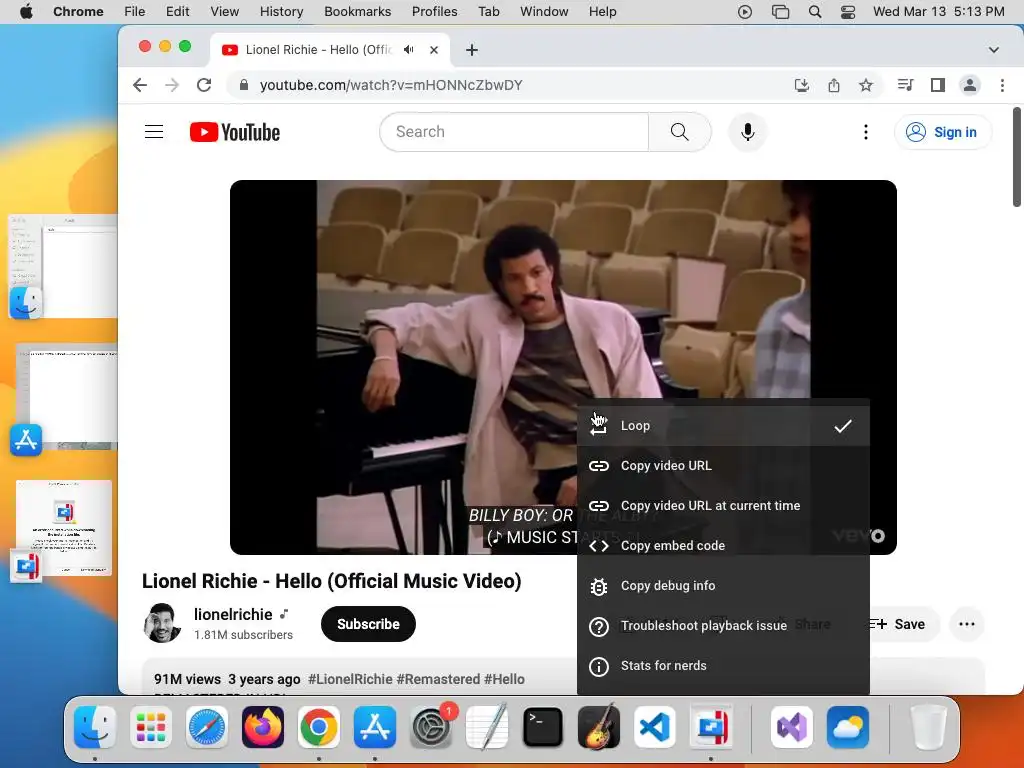Open GarageBand from the Dock
Viewport: 1024px width, 768px height.
[x=599, y=726]
